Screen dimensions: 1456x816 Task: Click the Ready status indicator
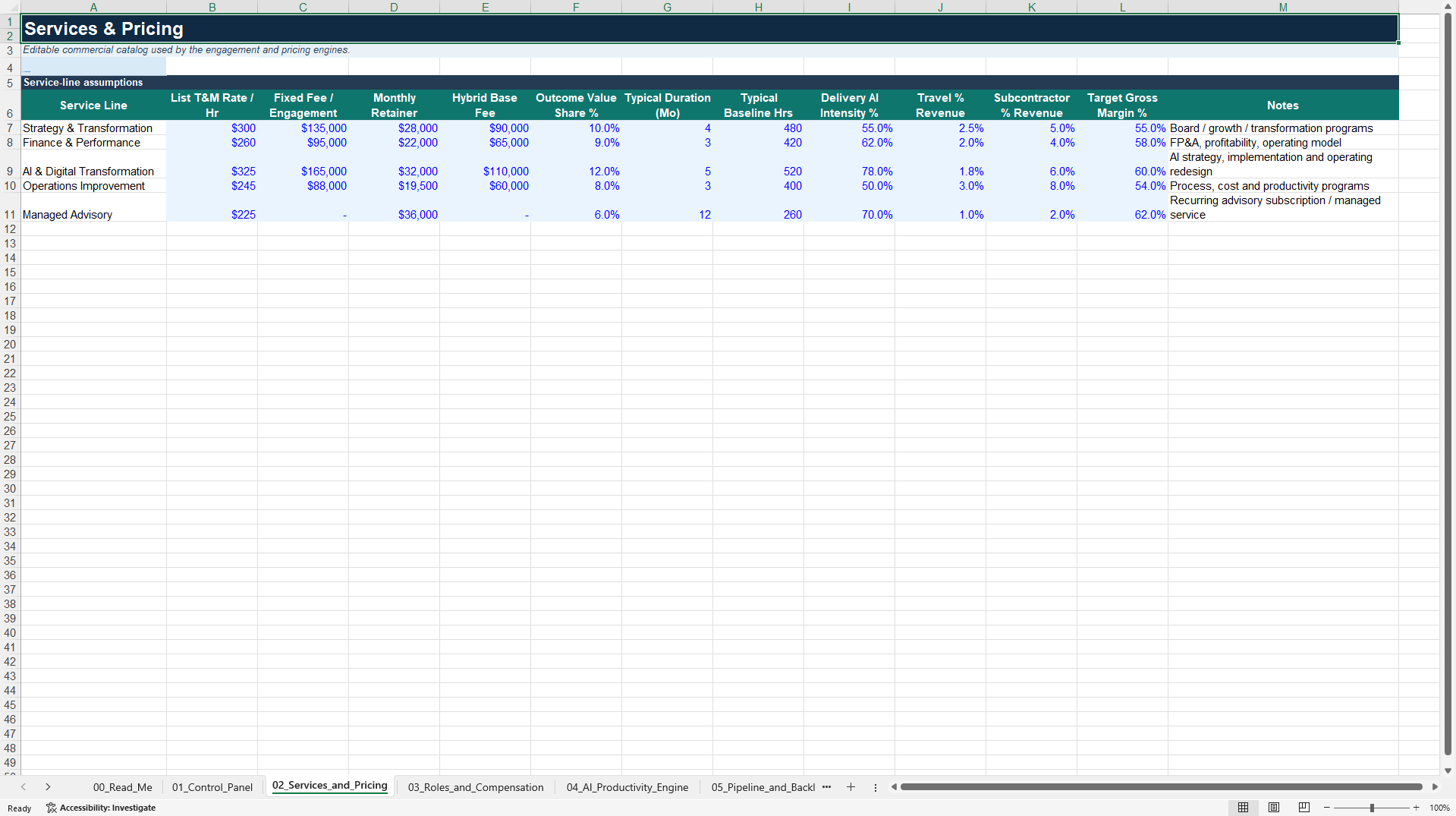pos(20,808)
